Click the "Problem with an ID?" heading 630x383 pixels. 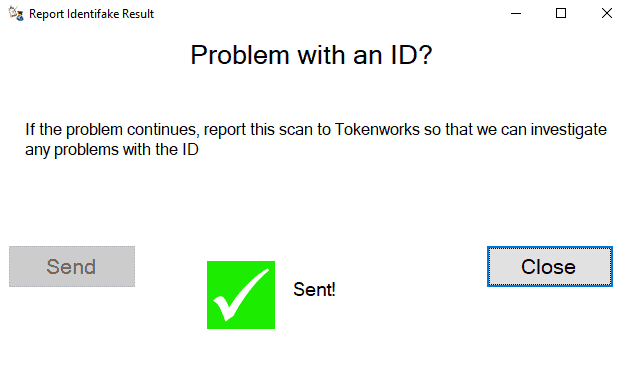(x=311, y=55)
